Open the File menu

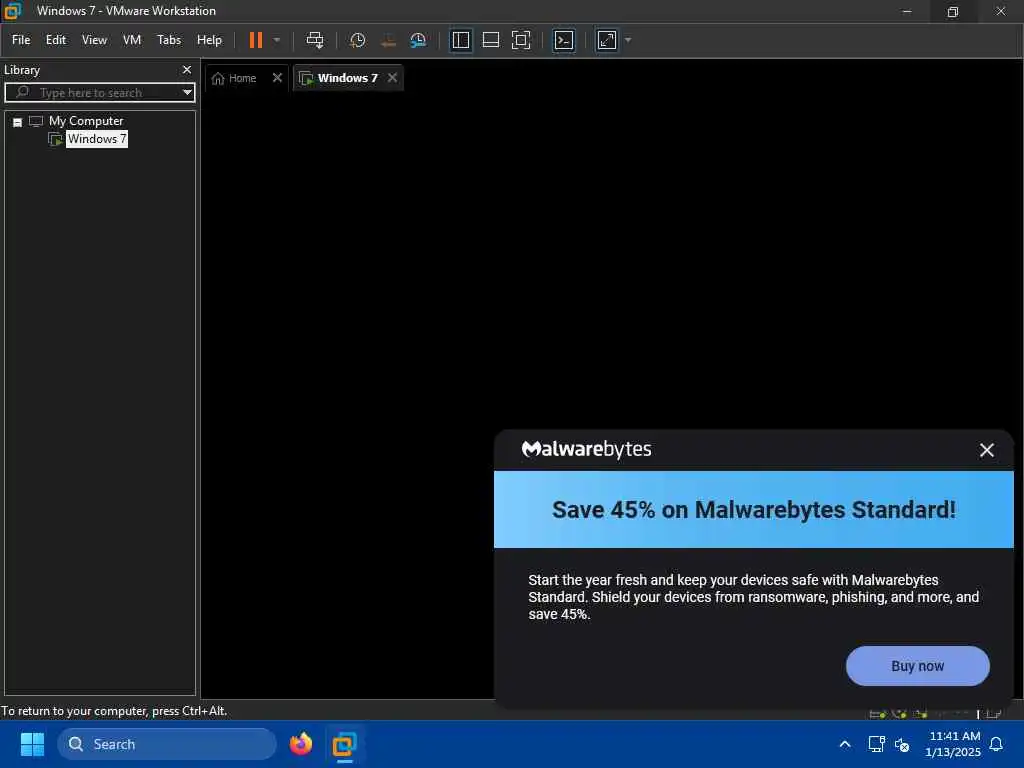click(x=21, y=40)
